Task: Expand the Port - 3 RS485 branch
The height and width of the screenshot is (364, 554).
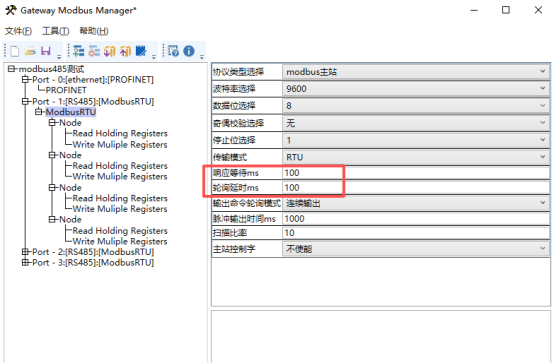Action: click(25, 263)
